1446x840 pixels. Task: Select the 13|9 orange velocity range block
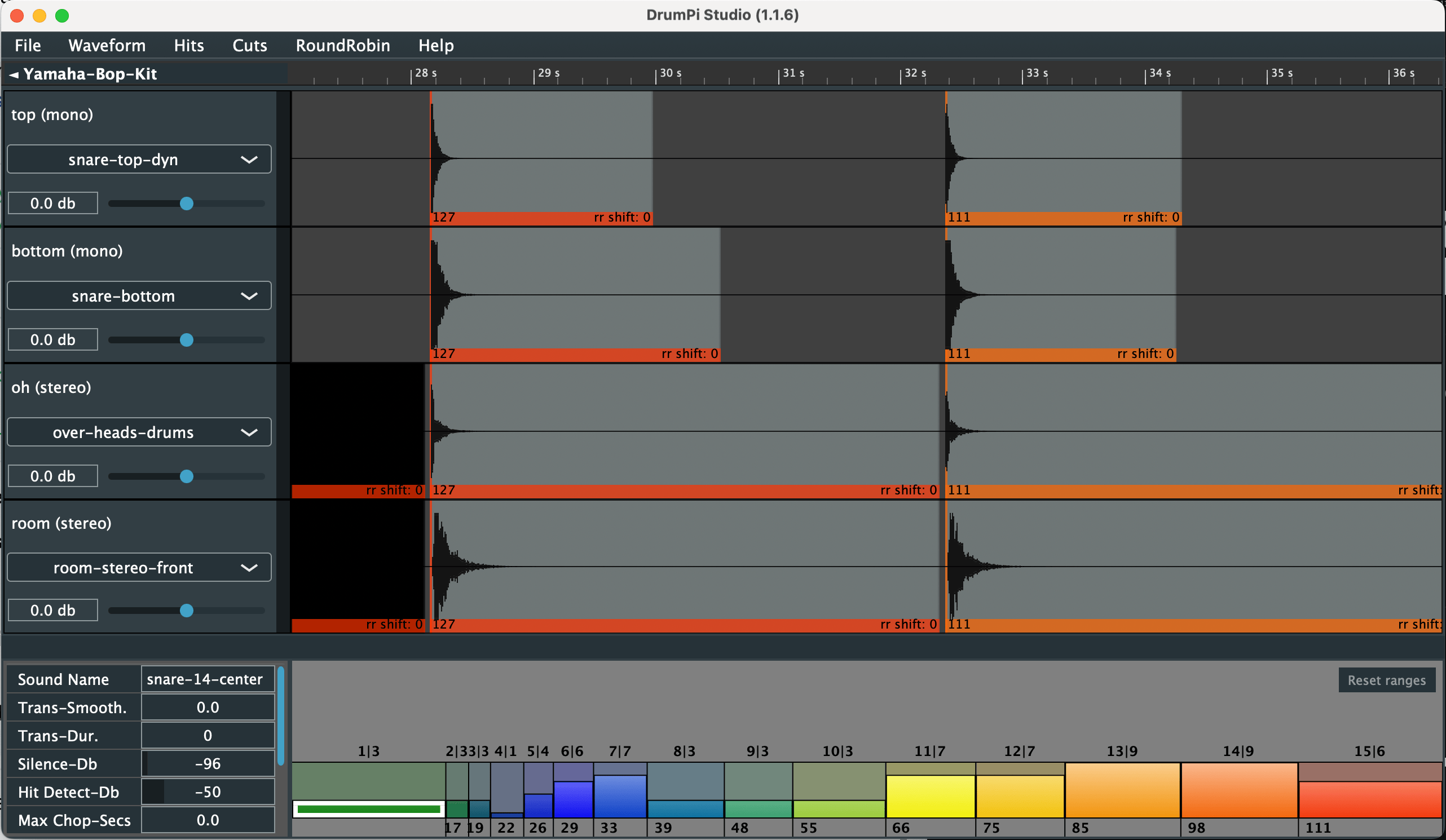pos(1122,790)
